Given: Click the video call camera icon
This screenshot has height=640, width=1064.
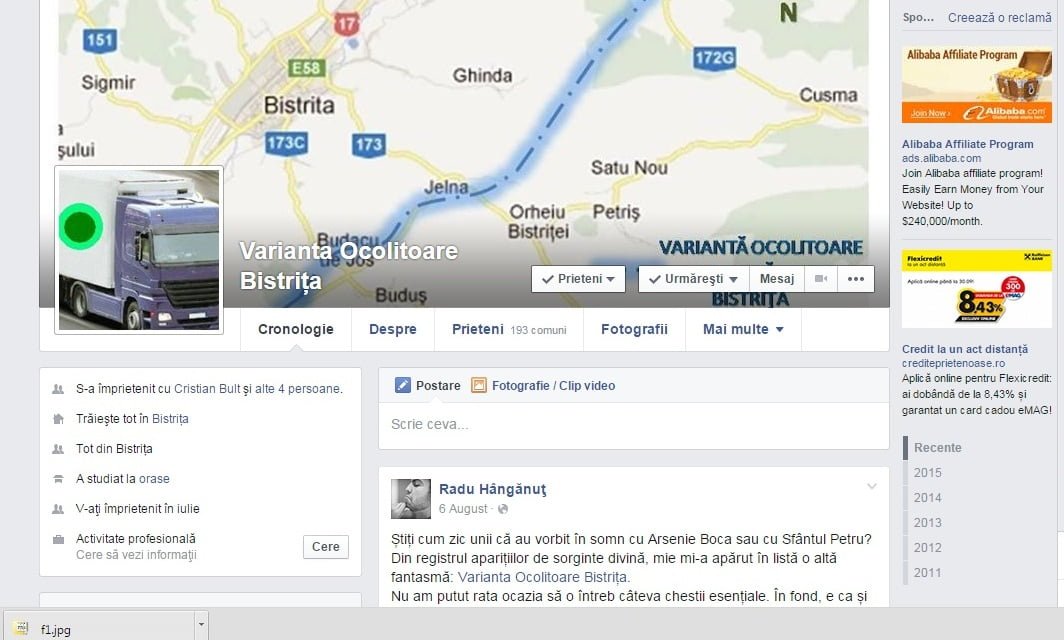Looking at the screenshot, I should click(820, 279).
